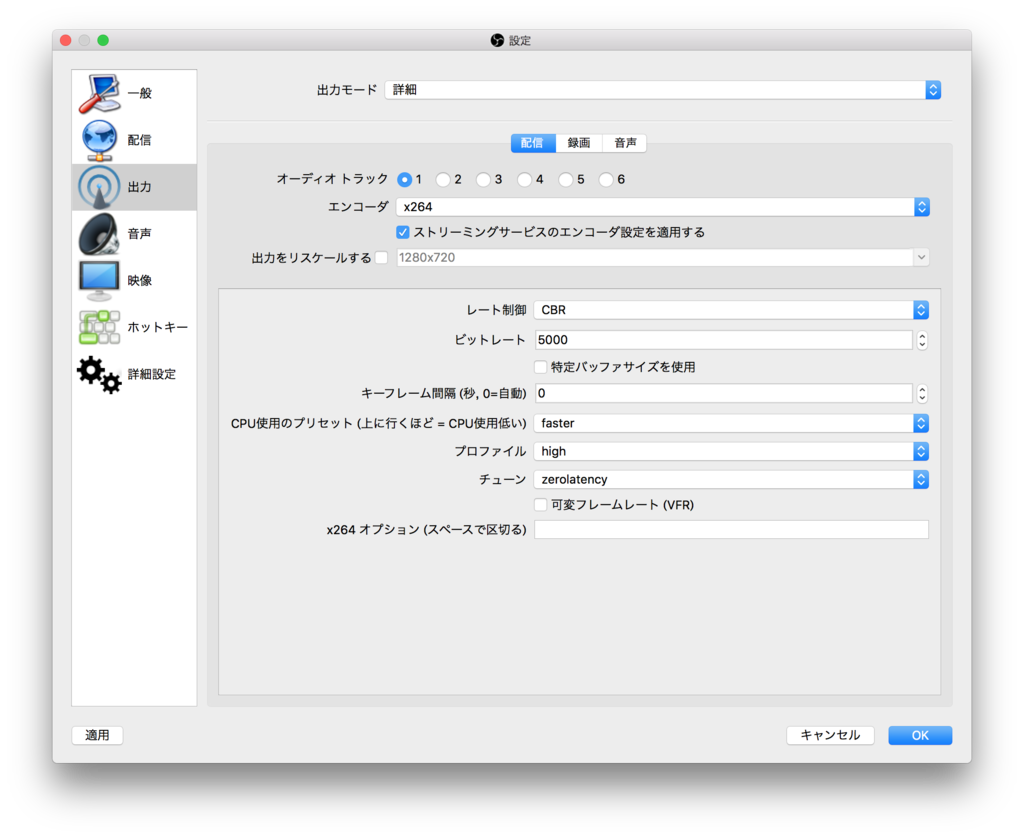Click the OBS logo in the title bar
Viewport: 1024px width, 838px height.
point(497,40)
